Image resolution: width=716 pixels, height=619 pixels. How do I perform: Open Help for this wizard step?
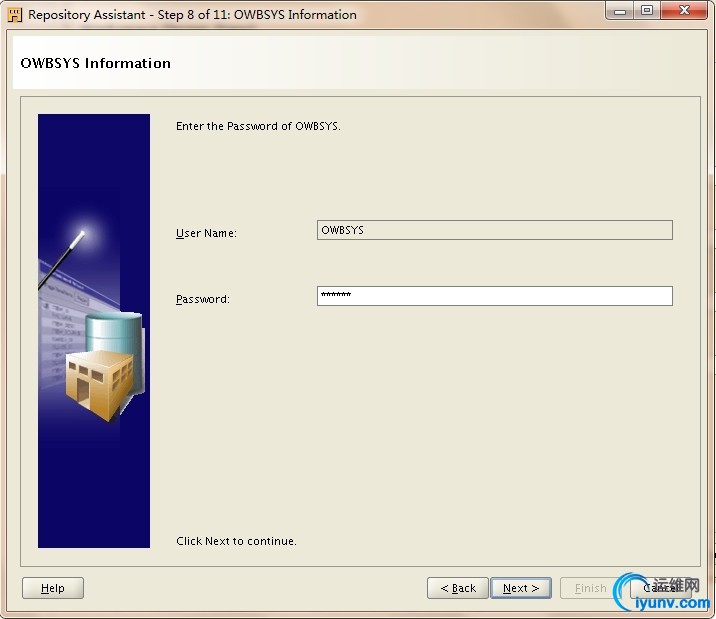point(53,588)
